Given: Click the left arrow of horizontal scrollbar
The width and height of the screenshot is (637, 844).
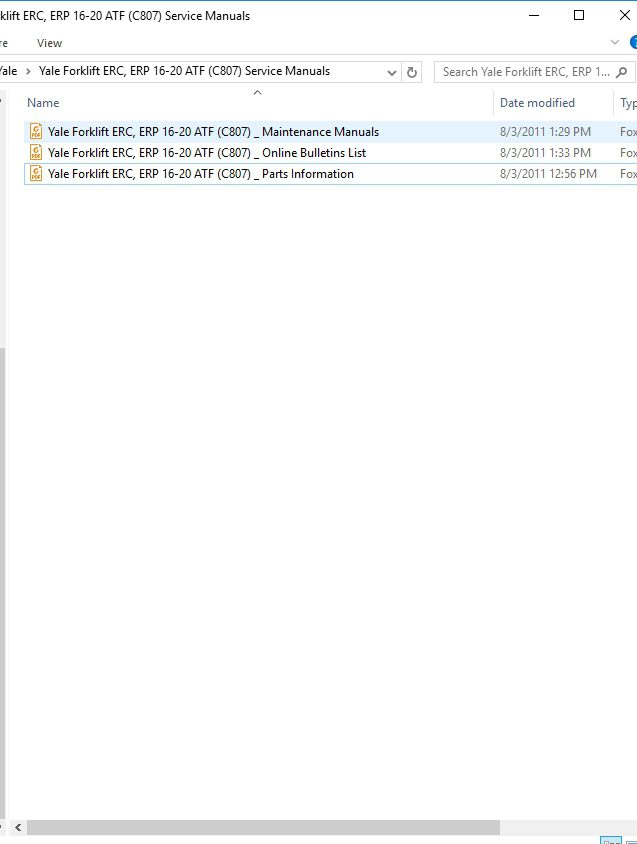Looking at the screenshot, I should 18,827.
